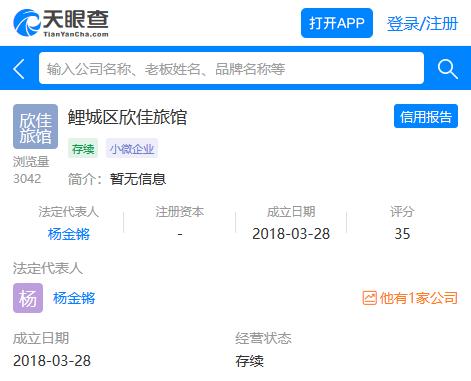471x381 pixels.
Task: Click the 小微企业 tag
Action: (132, 148)
